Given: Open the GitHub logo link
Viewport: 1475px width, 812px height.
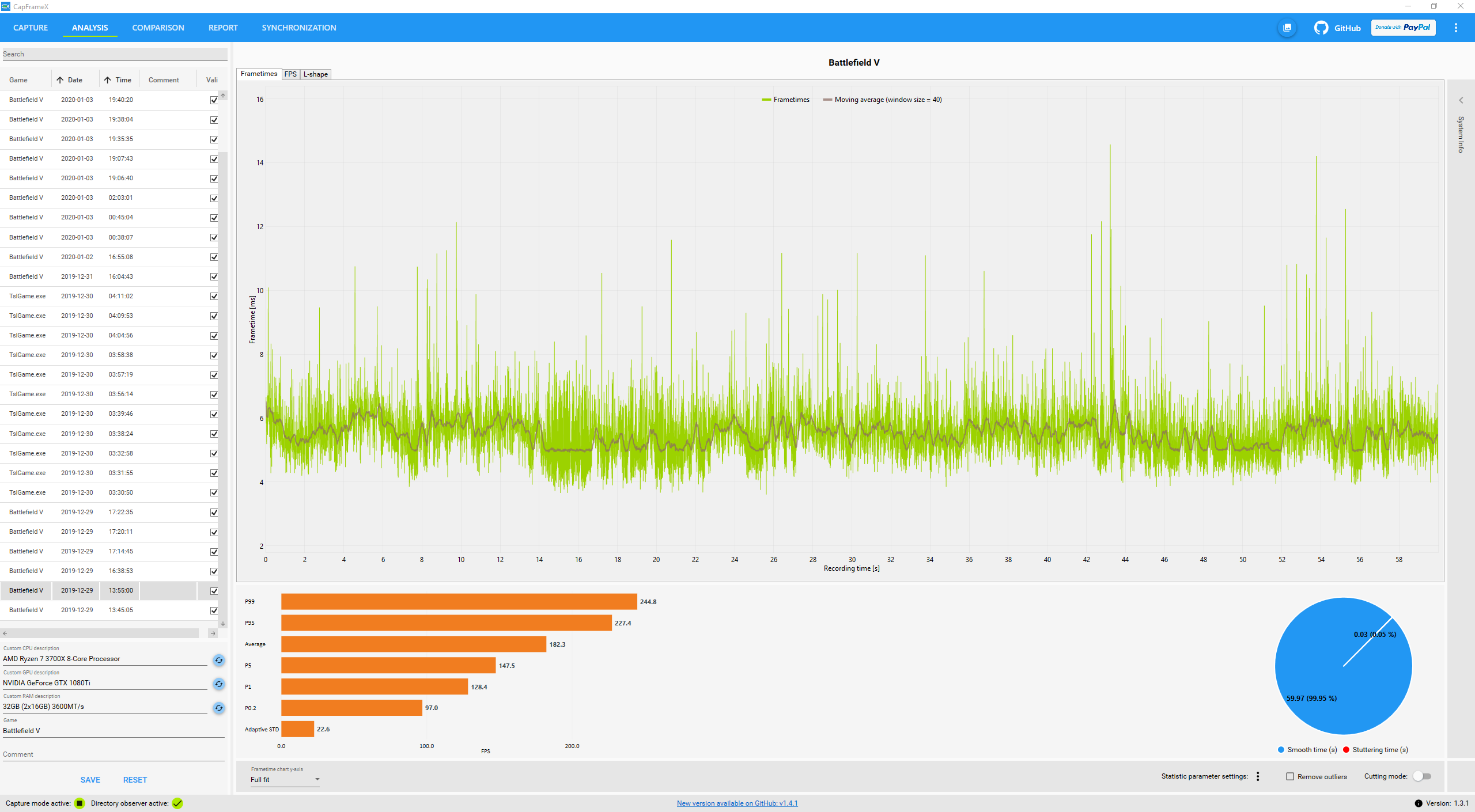Looking at the screenshot, I should (x=1321, y=28).
